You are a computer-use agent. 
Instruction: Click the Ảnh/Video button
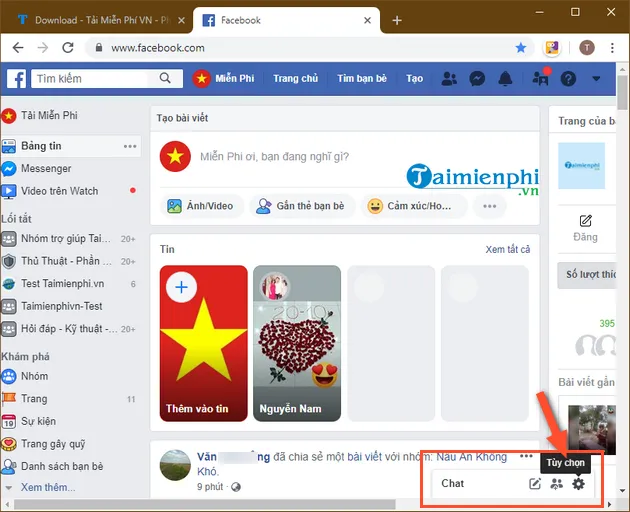tap(201, 206)
